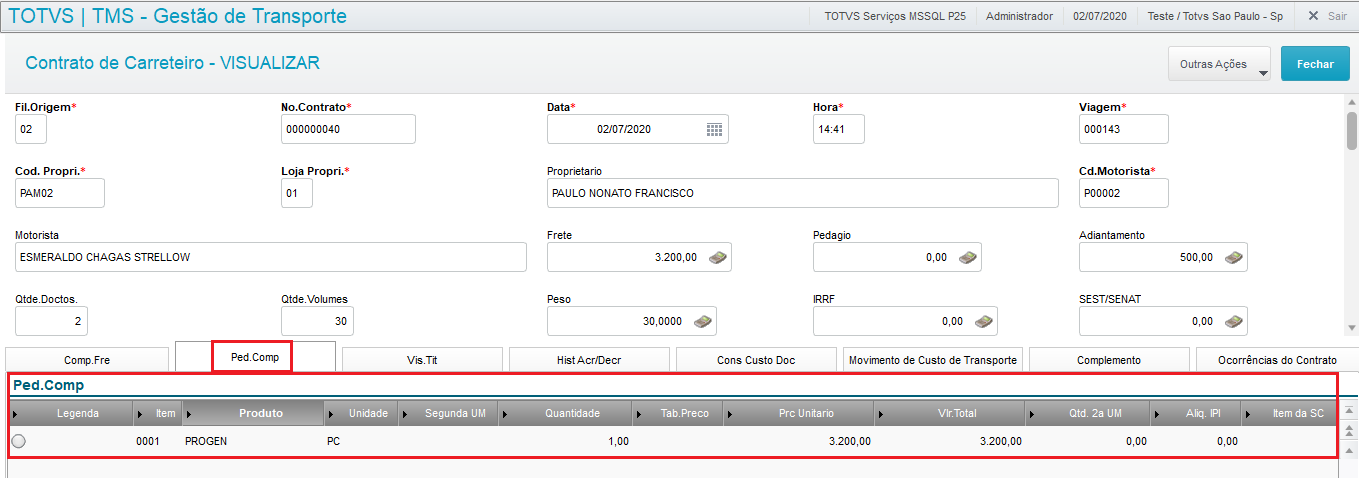
Task: Click the Hora input field
Action: point(839,129)
